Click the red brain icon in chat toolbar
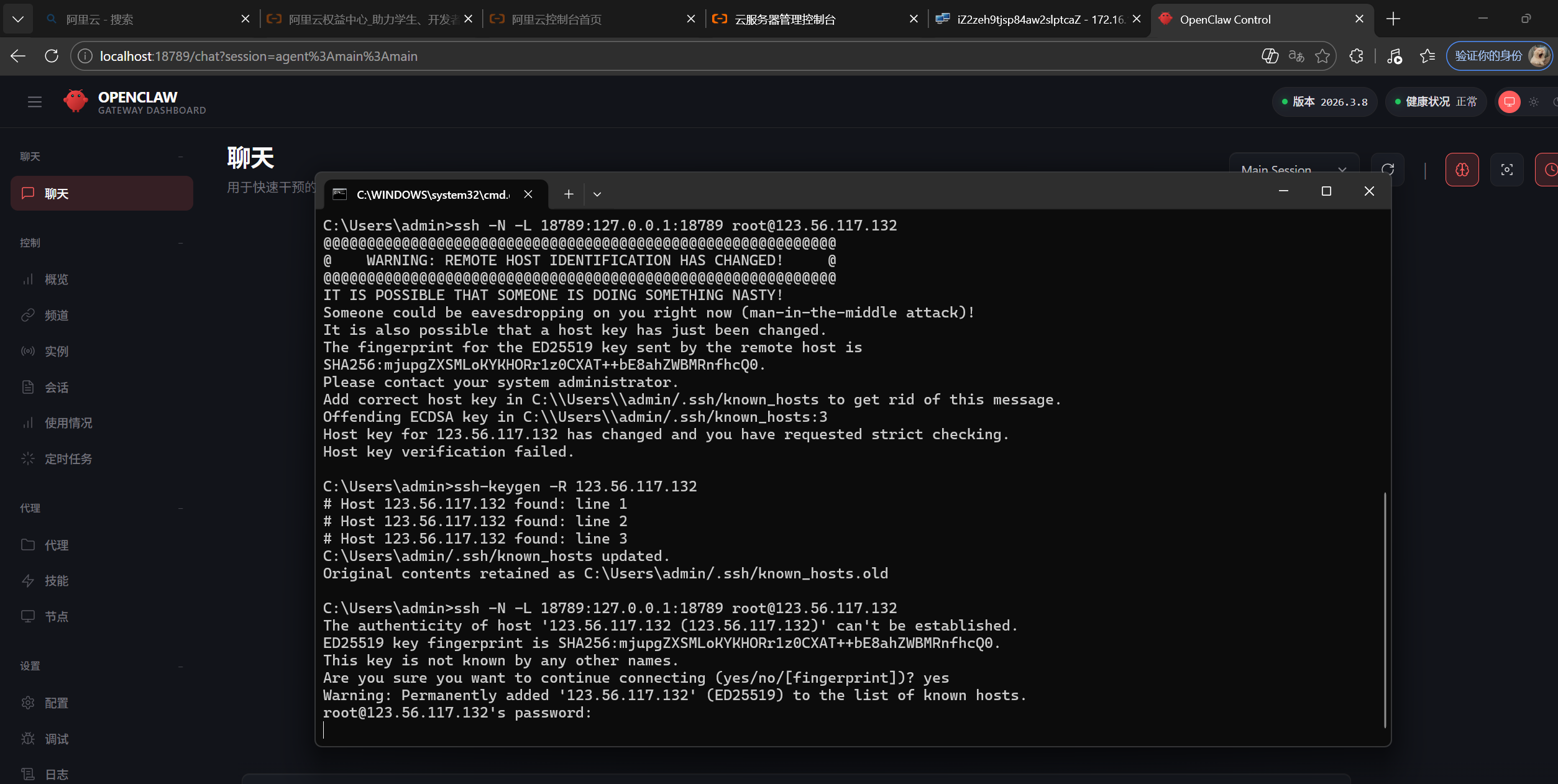This screenshot has height=784, width=1558. click(x=1462, y=170)
